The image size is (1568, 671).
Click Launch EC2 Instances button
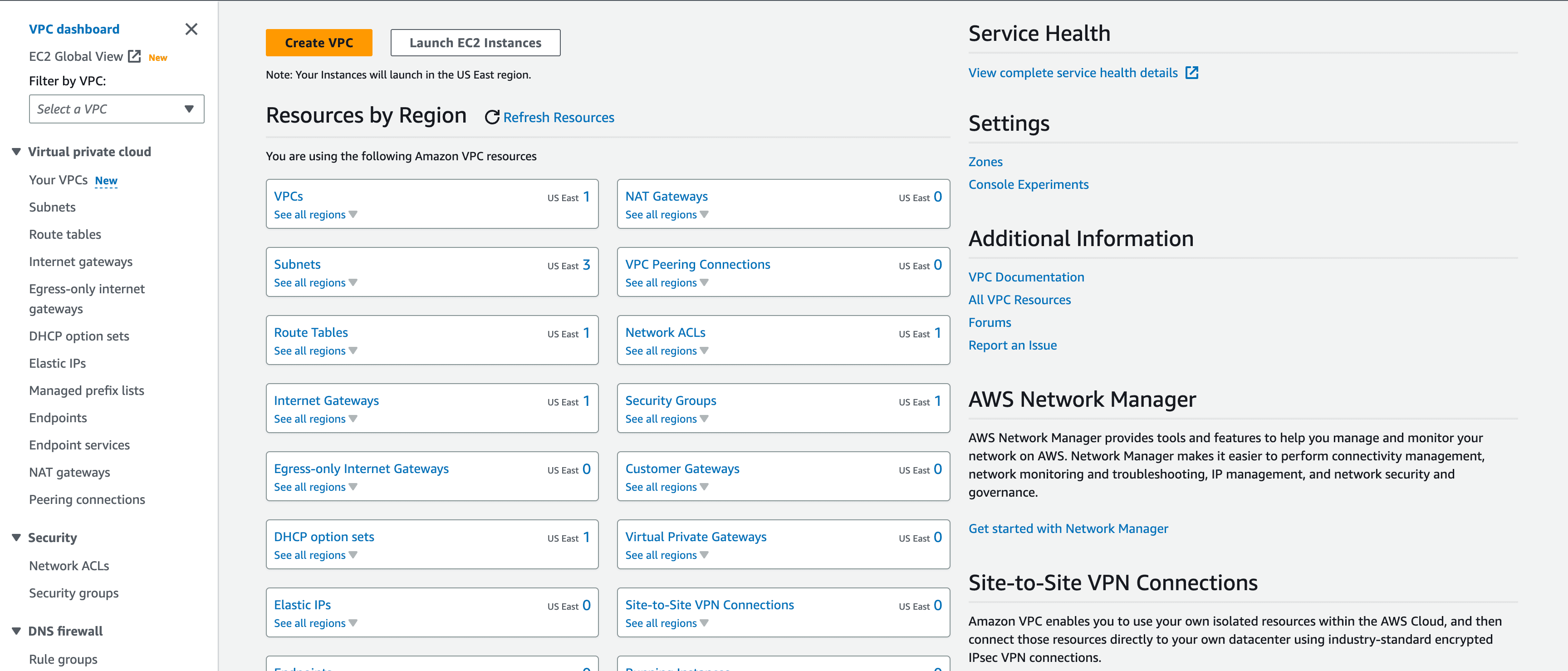pos(475,43)
